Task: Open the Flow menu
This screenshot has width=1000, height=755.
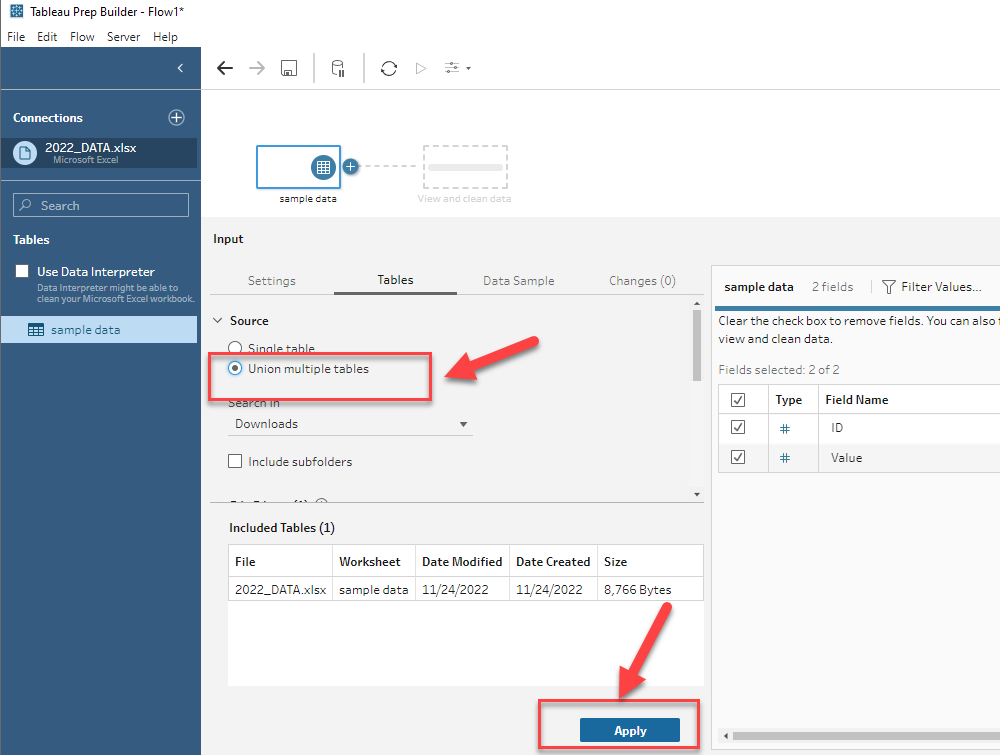Action: 82,37
